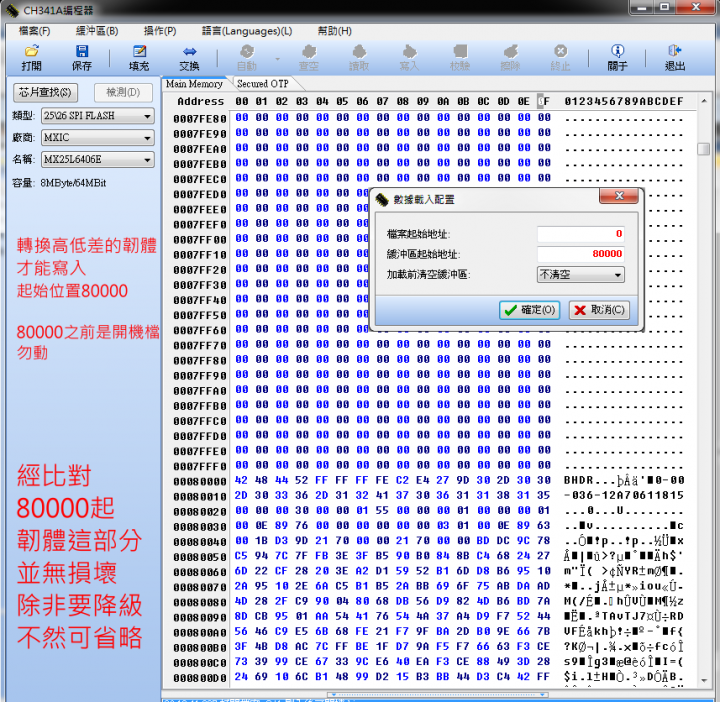
Task: Click the hex view scroll down arrow
Action: [704, 680]
